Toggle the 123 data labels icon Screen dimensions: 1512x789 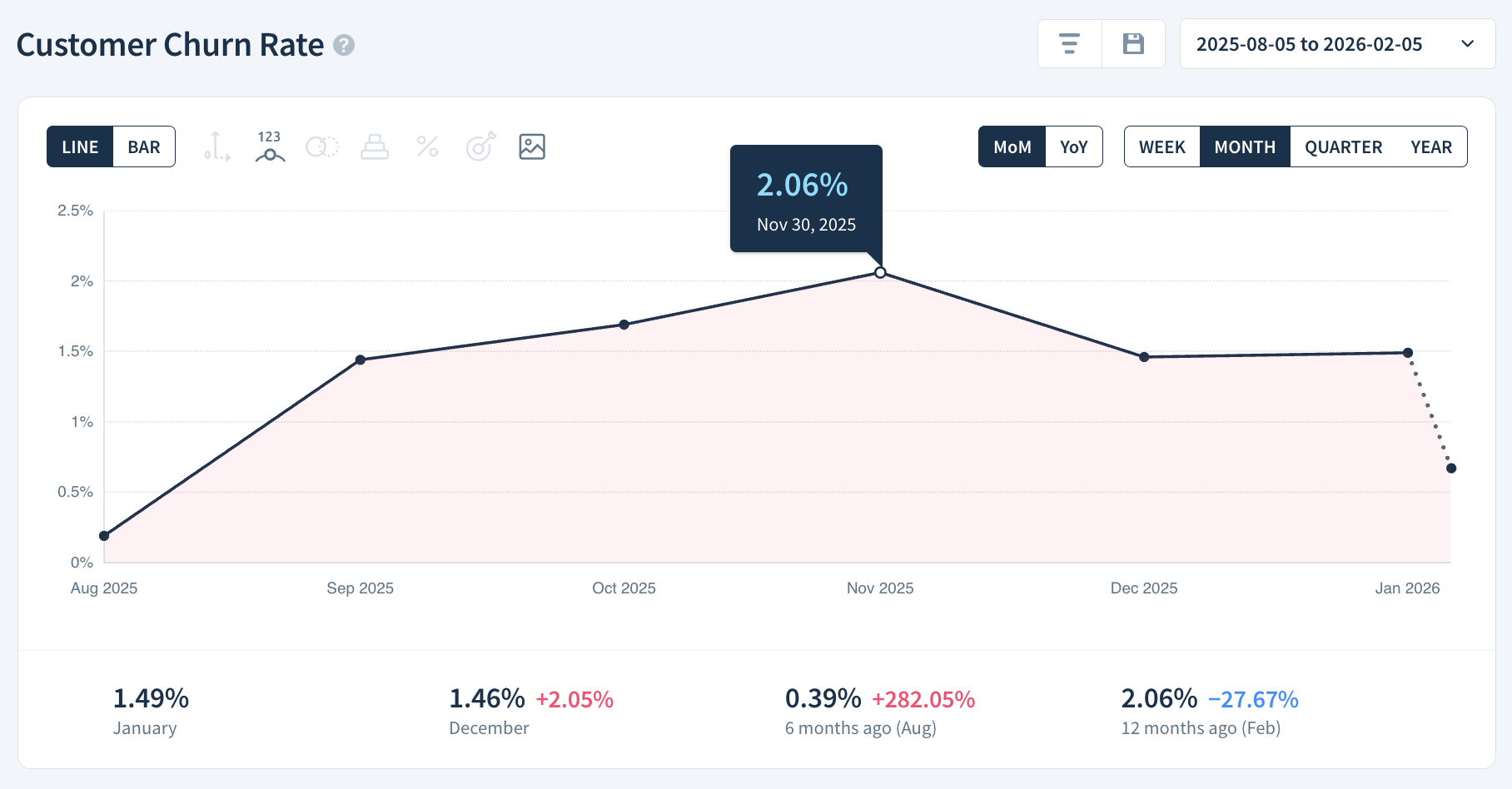tap(268, 146)
